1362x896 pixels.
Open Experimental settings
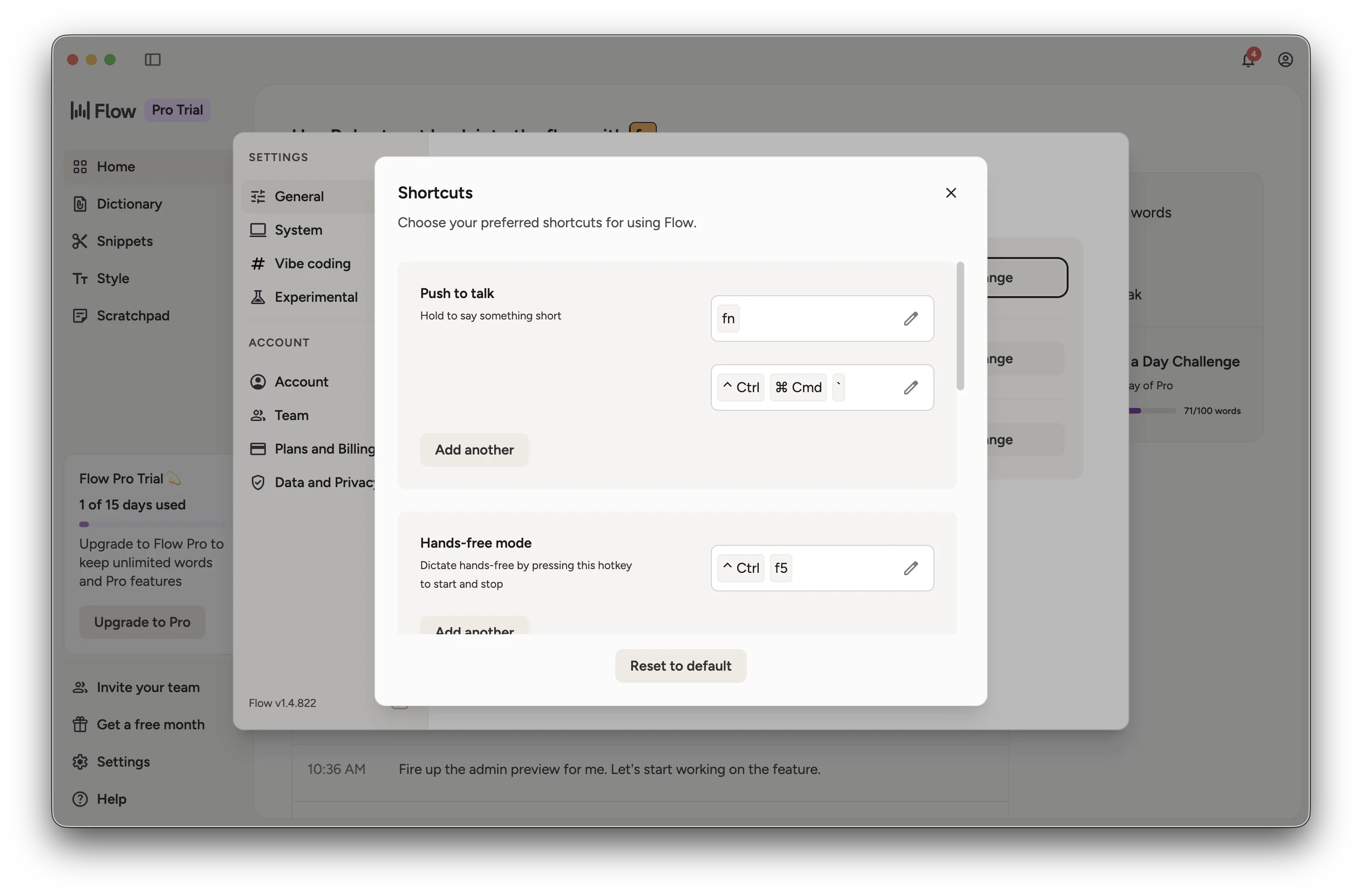point(315,297)
